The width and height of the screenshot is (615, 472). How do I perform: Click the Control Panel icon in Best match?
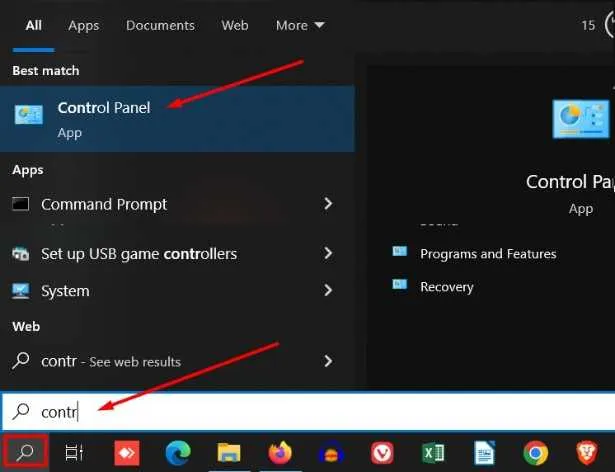(x=29, y=115)
